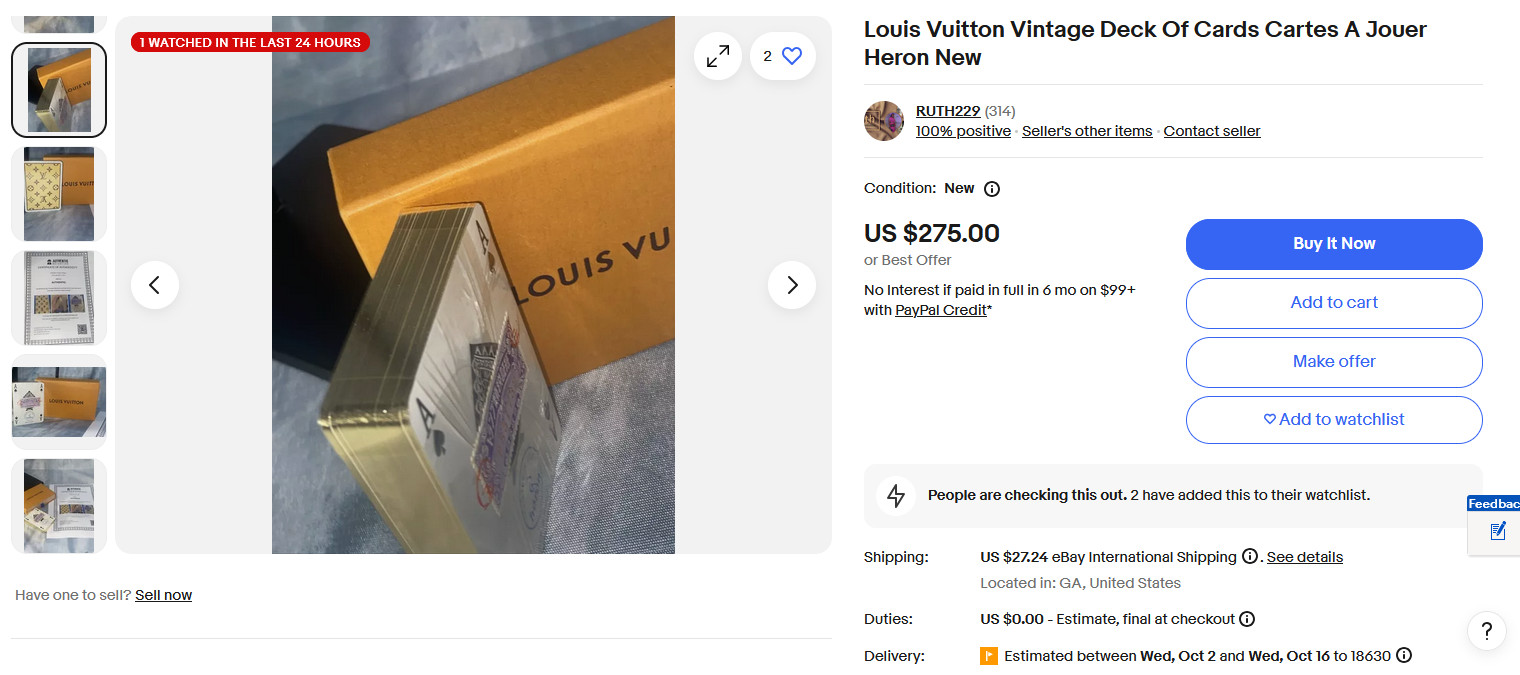Click the Buy It Now button
This screenshot has height=675, width=1520.
pos(1334,244)
